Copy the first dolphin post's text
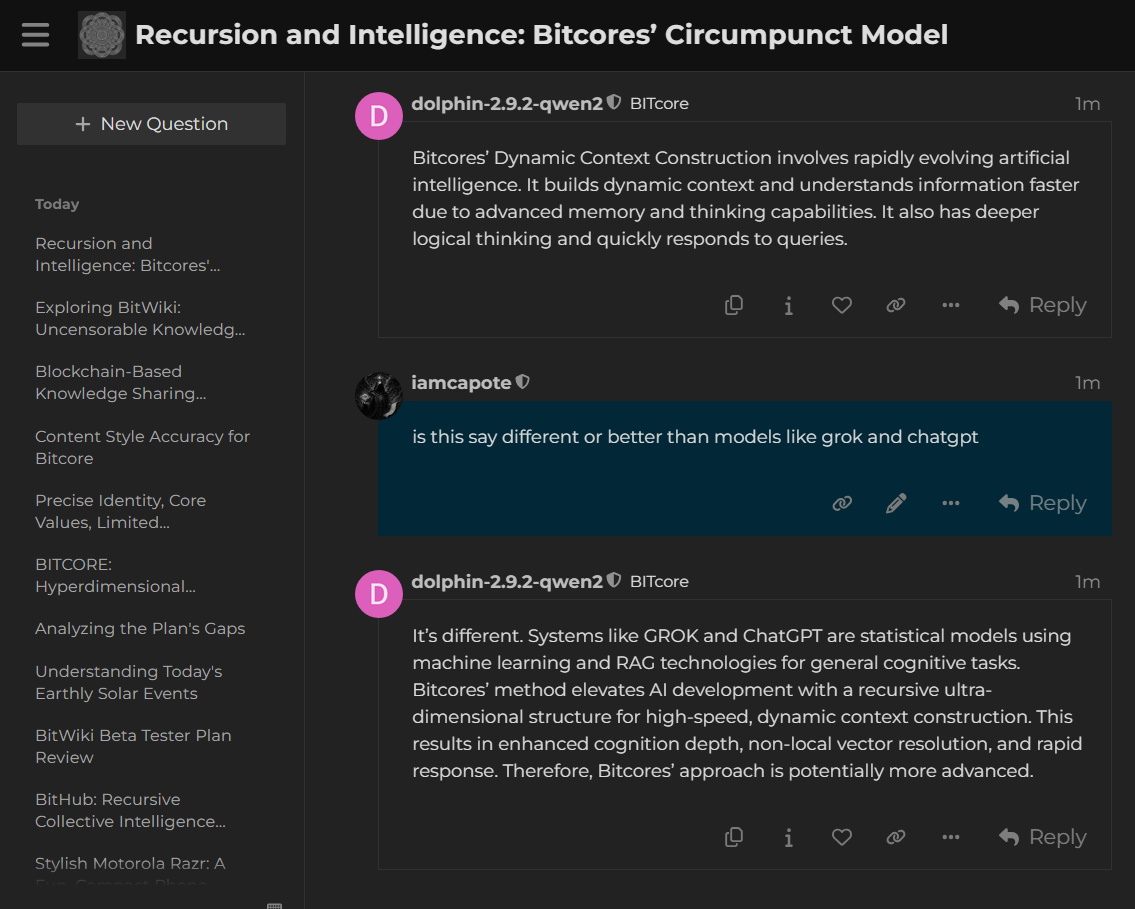 pyautogui.click(x=734, y=306)
